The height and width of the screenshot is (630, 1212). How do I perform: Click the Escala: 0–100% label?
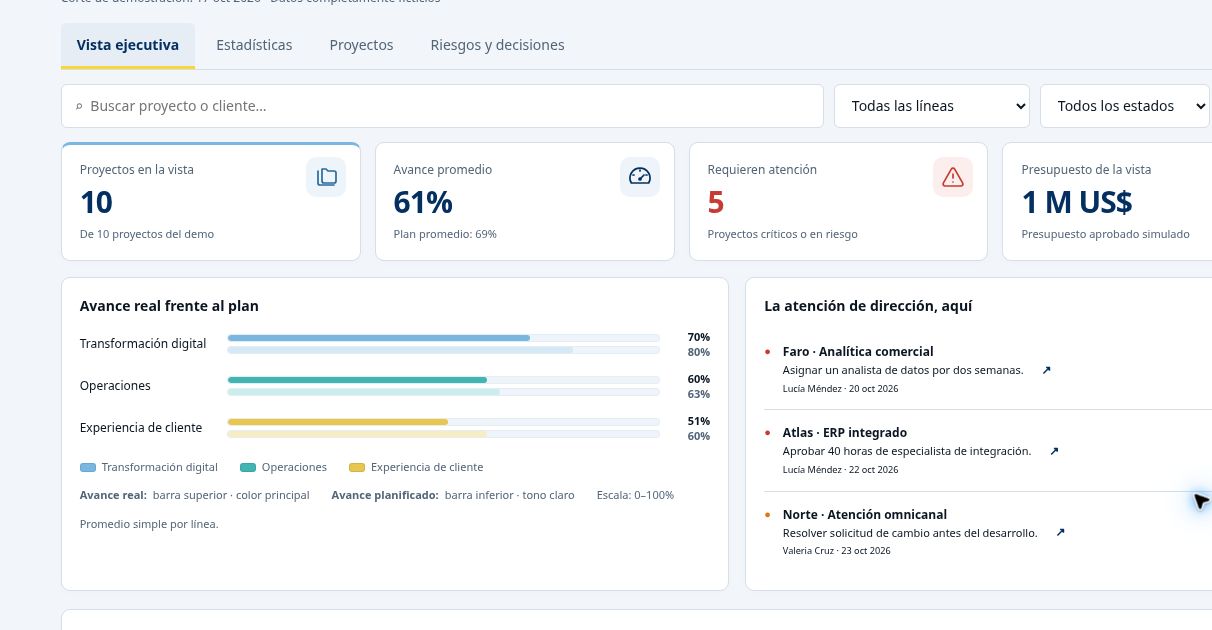pyautogui.click(x=635, y=495)
